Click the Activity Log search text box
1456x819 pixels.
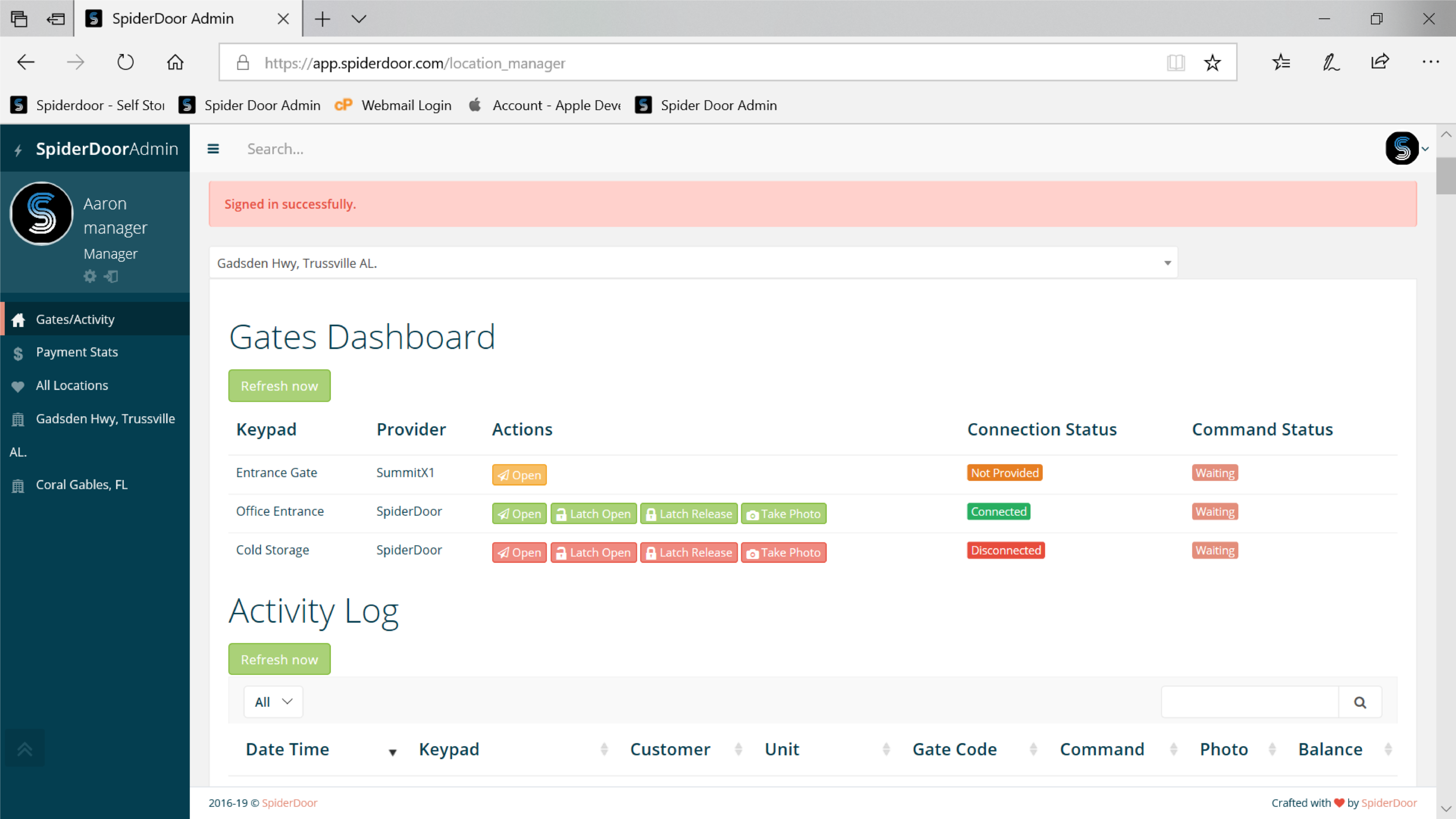(x=1250, y=702)
